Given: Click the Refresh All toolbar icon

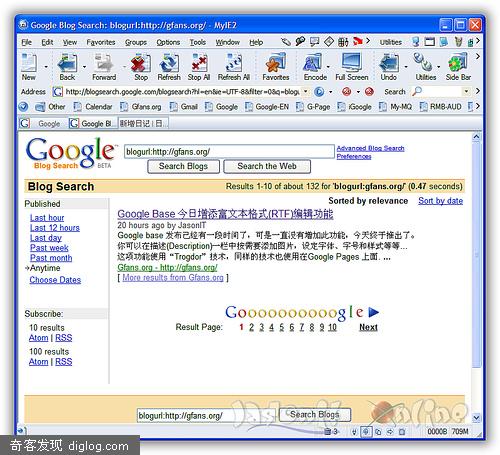Looking at the screenshot, I should 234,63.
